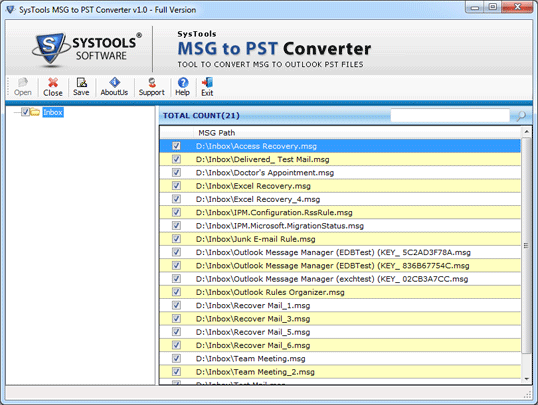Screen dimensions: 538x405
Task: Select row D:\Inbox\Recover Mail_3.msg
Action: click(340, 319)
